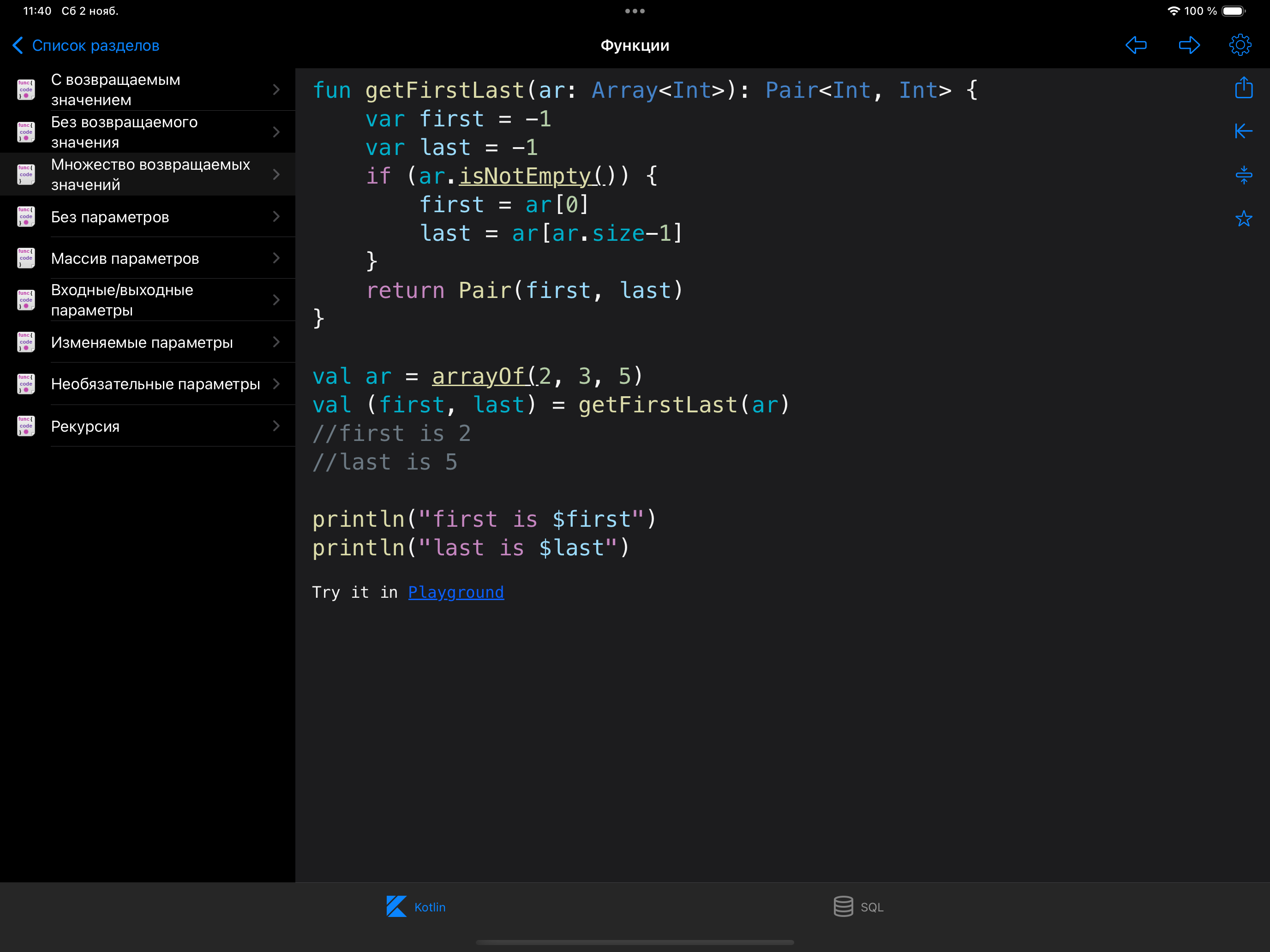
Task: Tap the println "last is $last" line
Action: point(471,548)
